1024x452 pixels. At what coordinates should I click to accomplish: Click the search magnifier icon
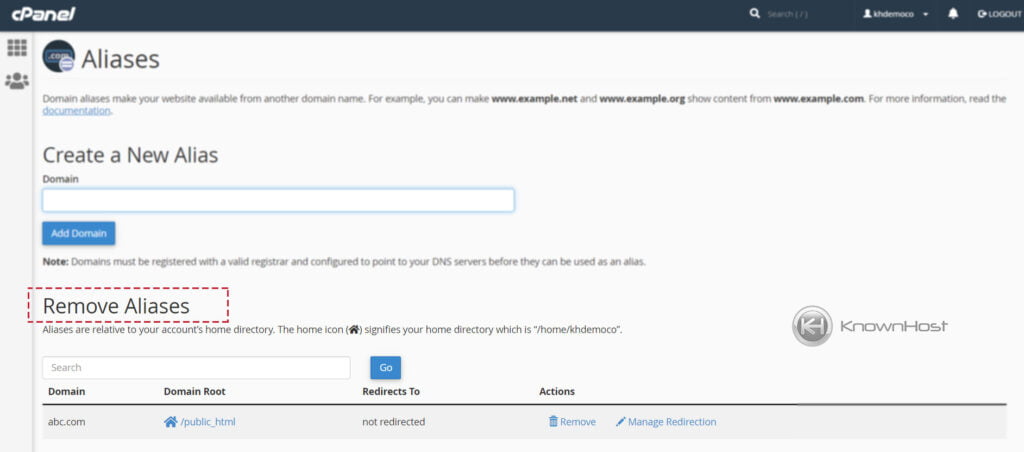coord(755,14)
